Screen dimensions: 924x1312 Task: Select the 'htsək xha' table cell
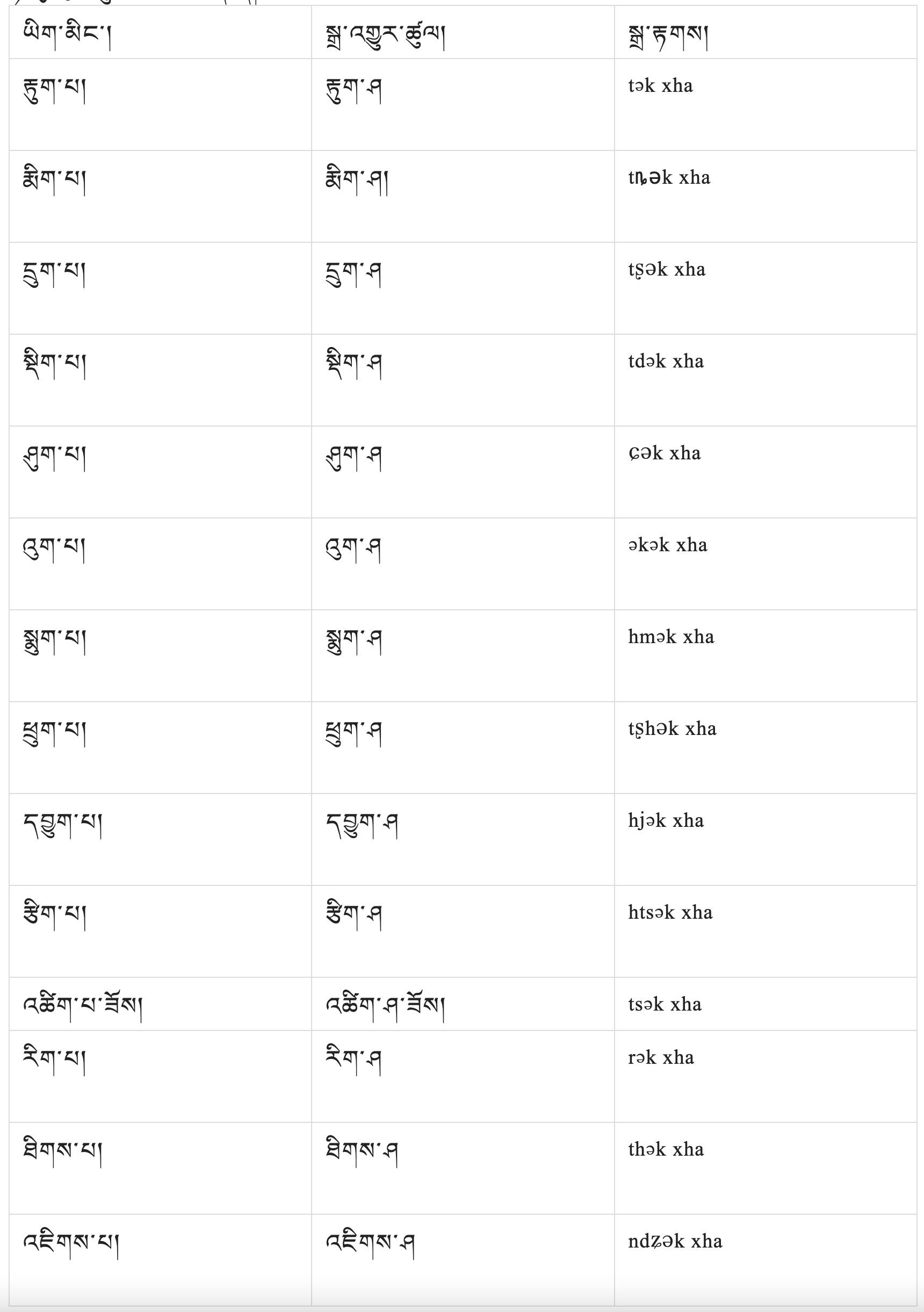[x=765, y=931]
